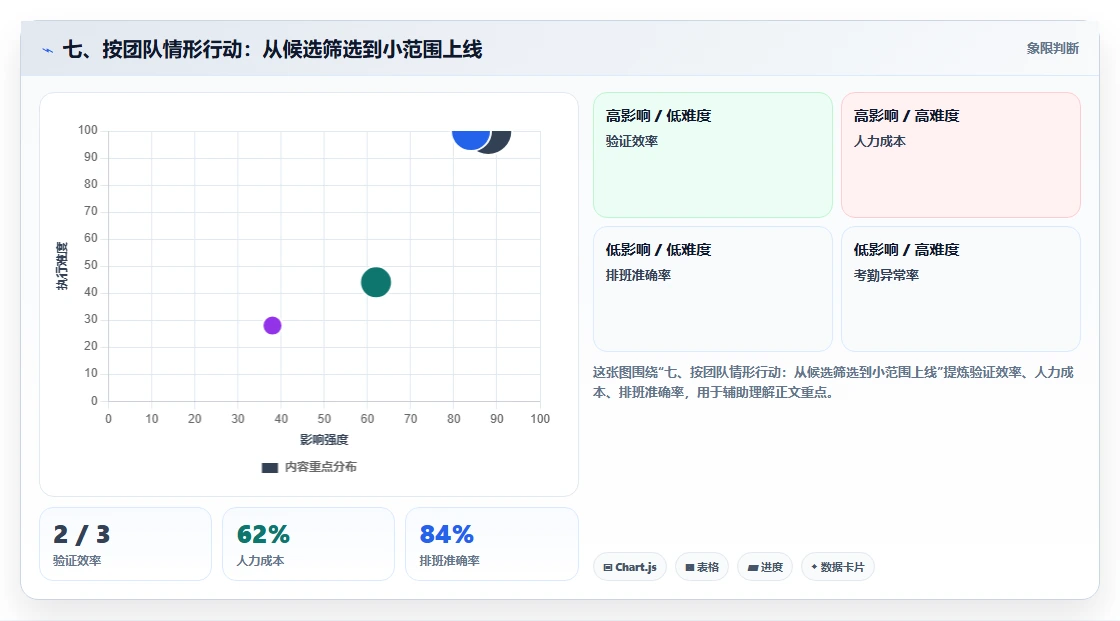This screenshot has width=1120, height=621.
Task: Select the purple bubble in the chart
Action: coord(272,326)
